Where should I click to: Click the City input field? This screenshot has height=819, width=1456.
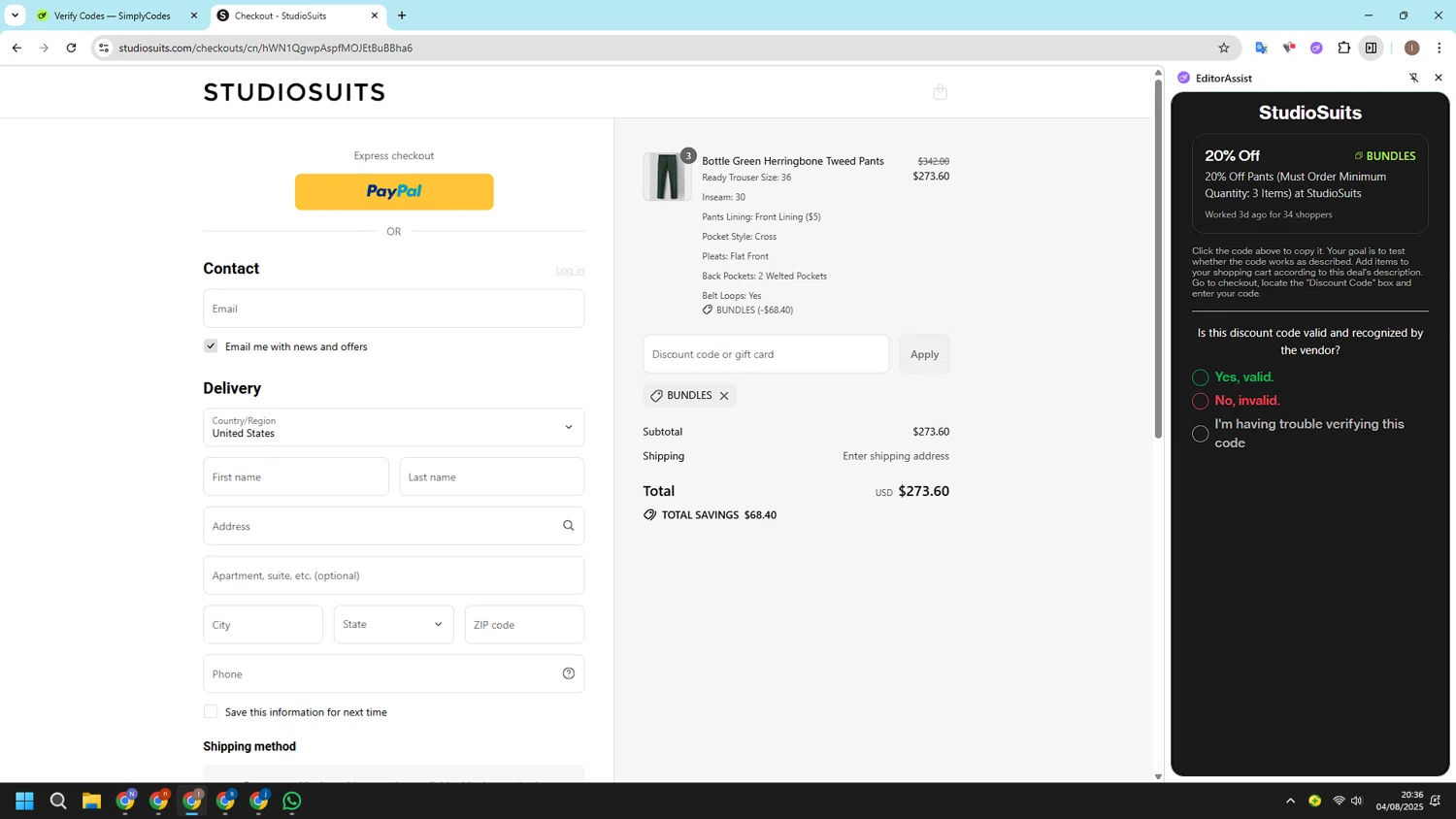tap(263, 624)
